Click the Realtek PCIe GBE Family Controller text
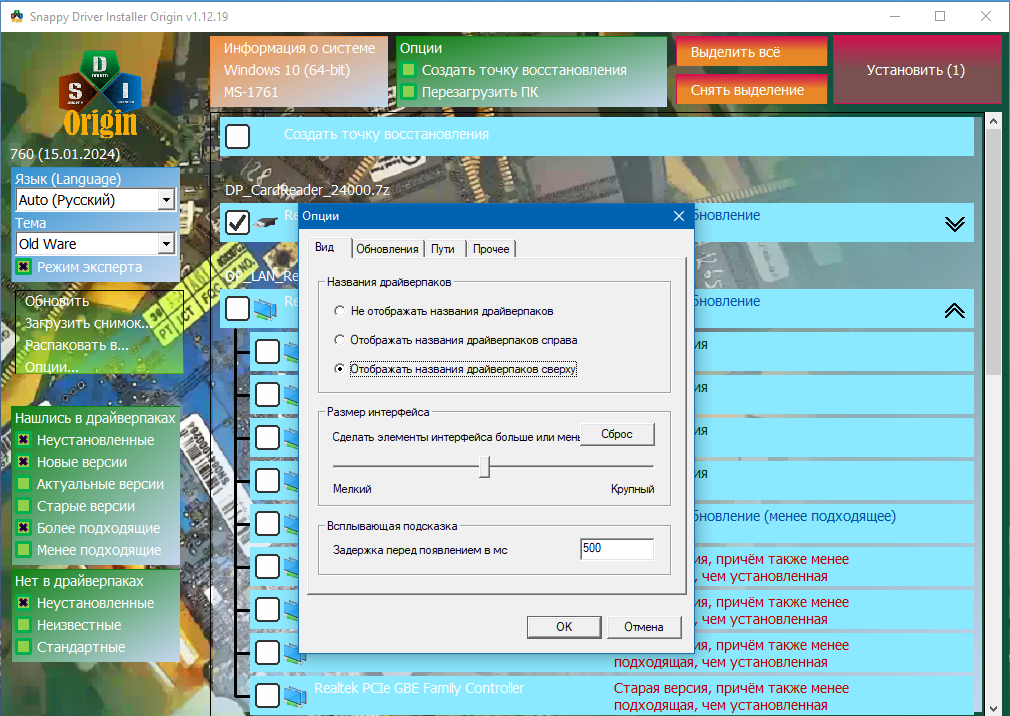Viewport: 1010px width, 716px height. pyautogui.click(x=419, y=688)
